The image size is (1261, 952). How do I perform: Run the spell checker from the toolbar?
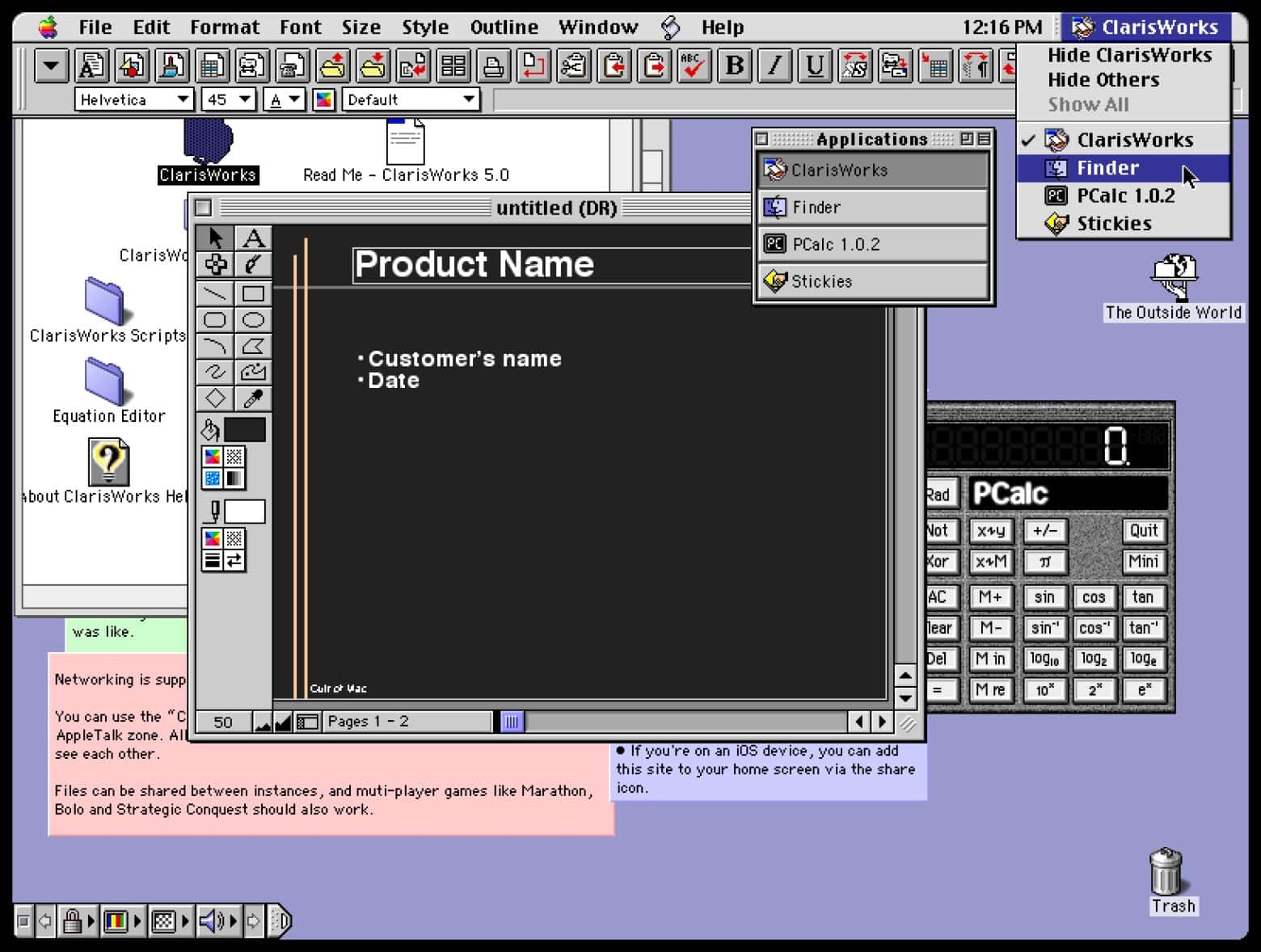pyautogui.click(x=693, y=66)
